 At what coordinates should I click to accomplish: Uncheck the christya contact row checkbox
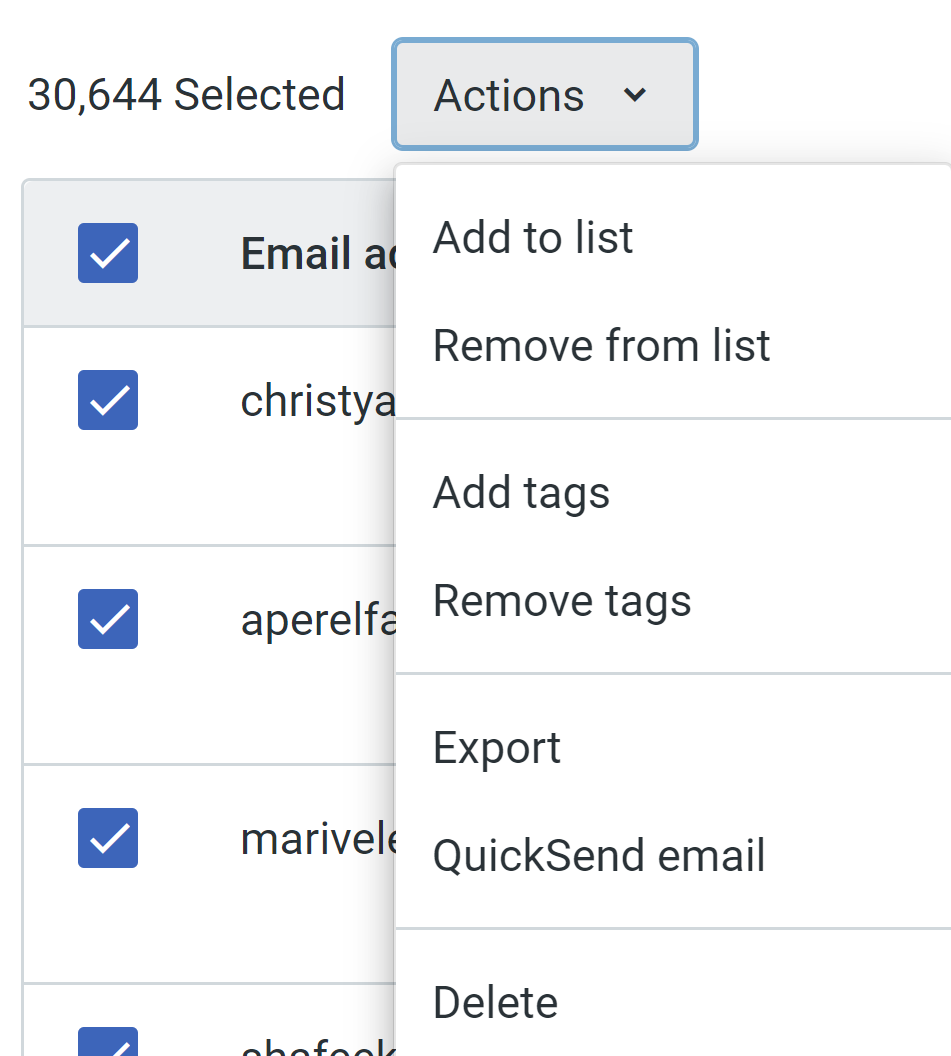[x=108, y=400]
